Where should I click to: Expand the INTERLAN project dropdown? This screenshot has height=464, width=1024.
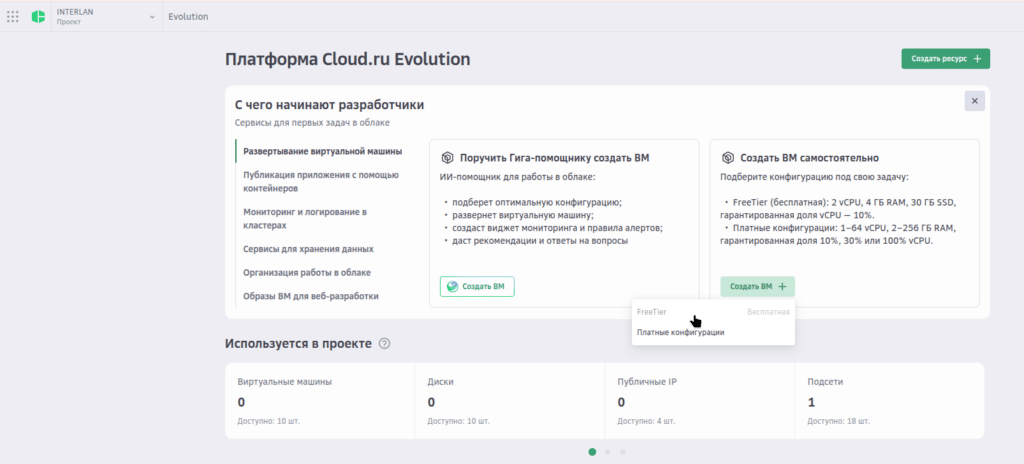pyautogui.click(x=106, y=16)
